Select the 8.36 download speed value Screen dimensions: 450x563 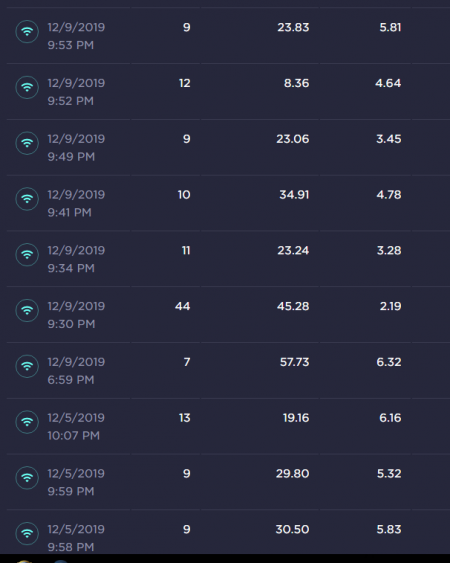[x=296, y=83]
